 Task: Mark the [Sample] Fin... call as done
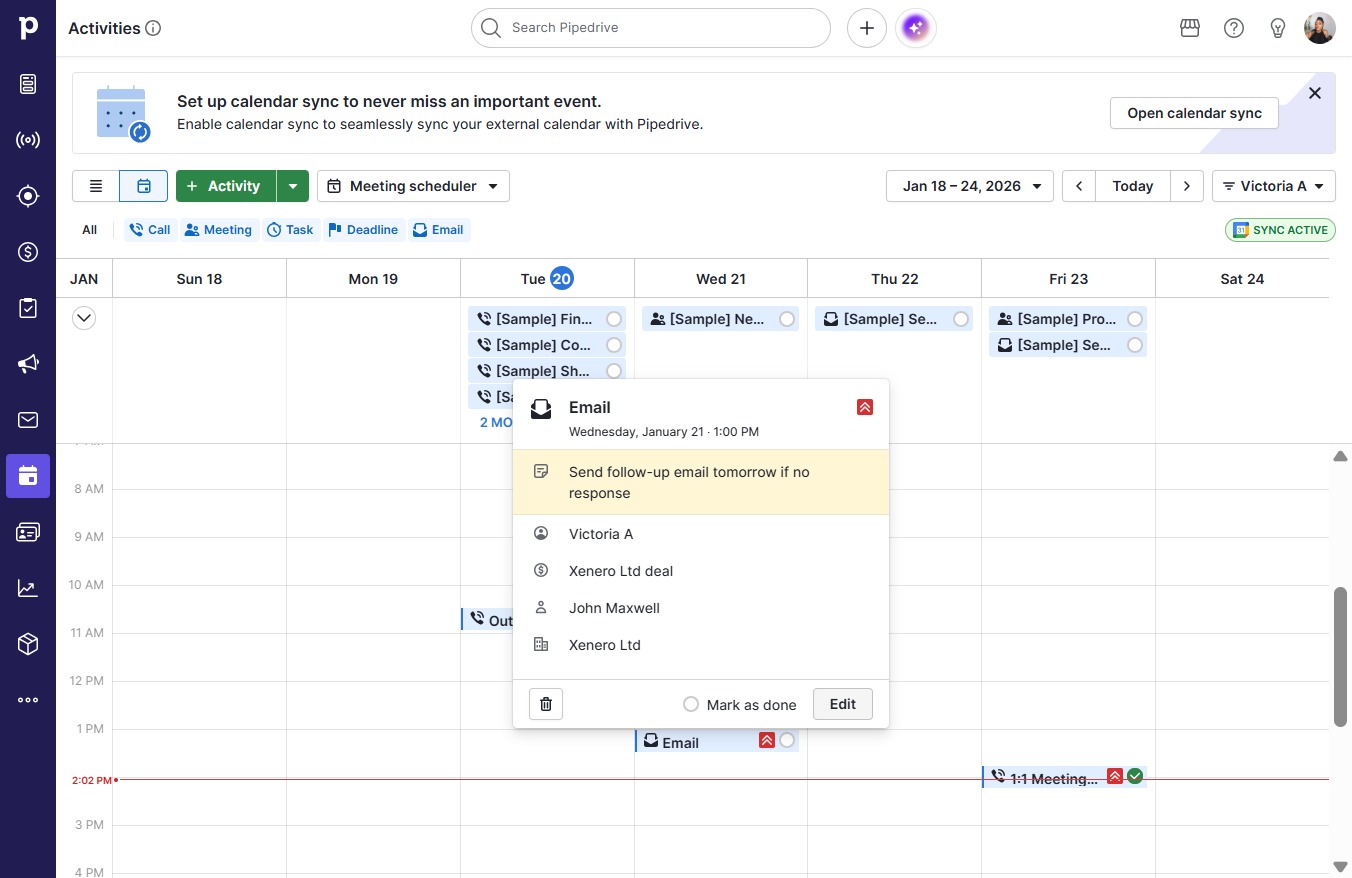[614, 319]
